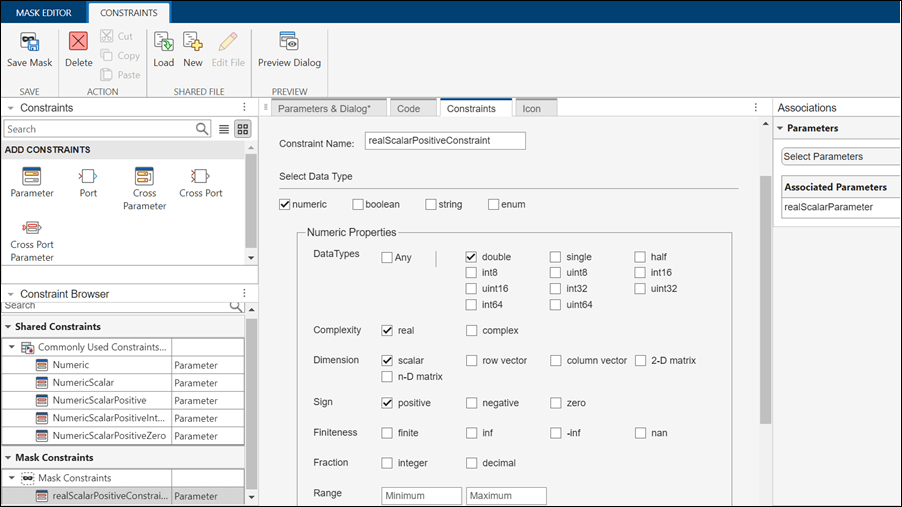The width and height of the screenshot is (902, 507).
Task: Uncheck the numeric data type
Action: click(284, 204)
